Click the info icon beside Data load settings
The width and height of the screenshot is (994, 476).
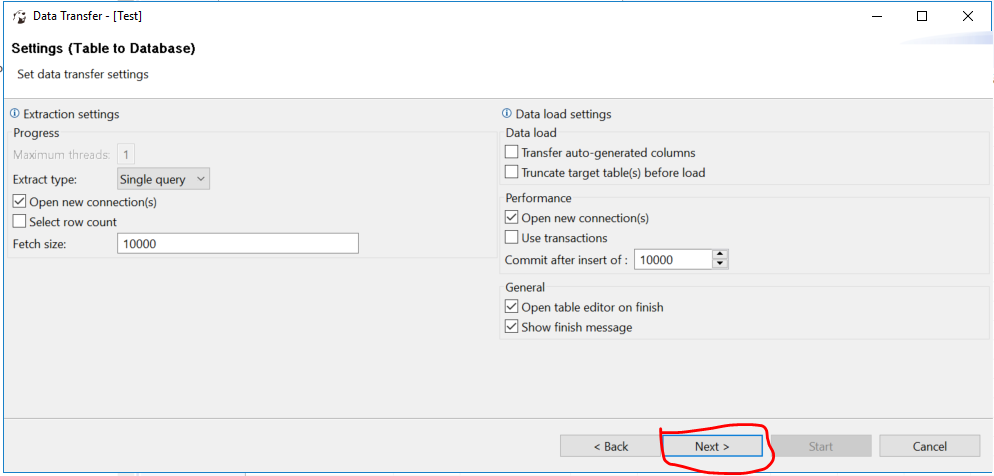click(507, 114)
